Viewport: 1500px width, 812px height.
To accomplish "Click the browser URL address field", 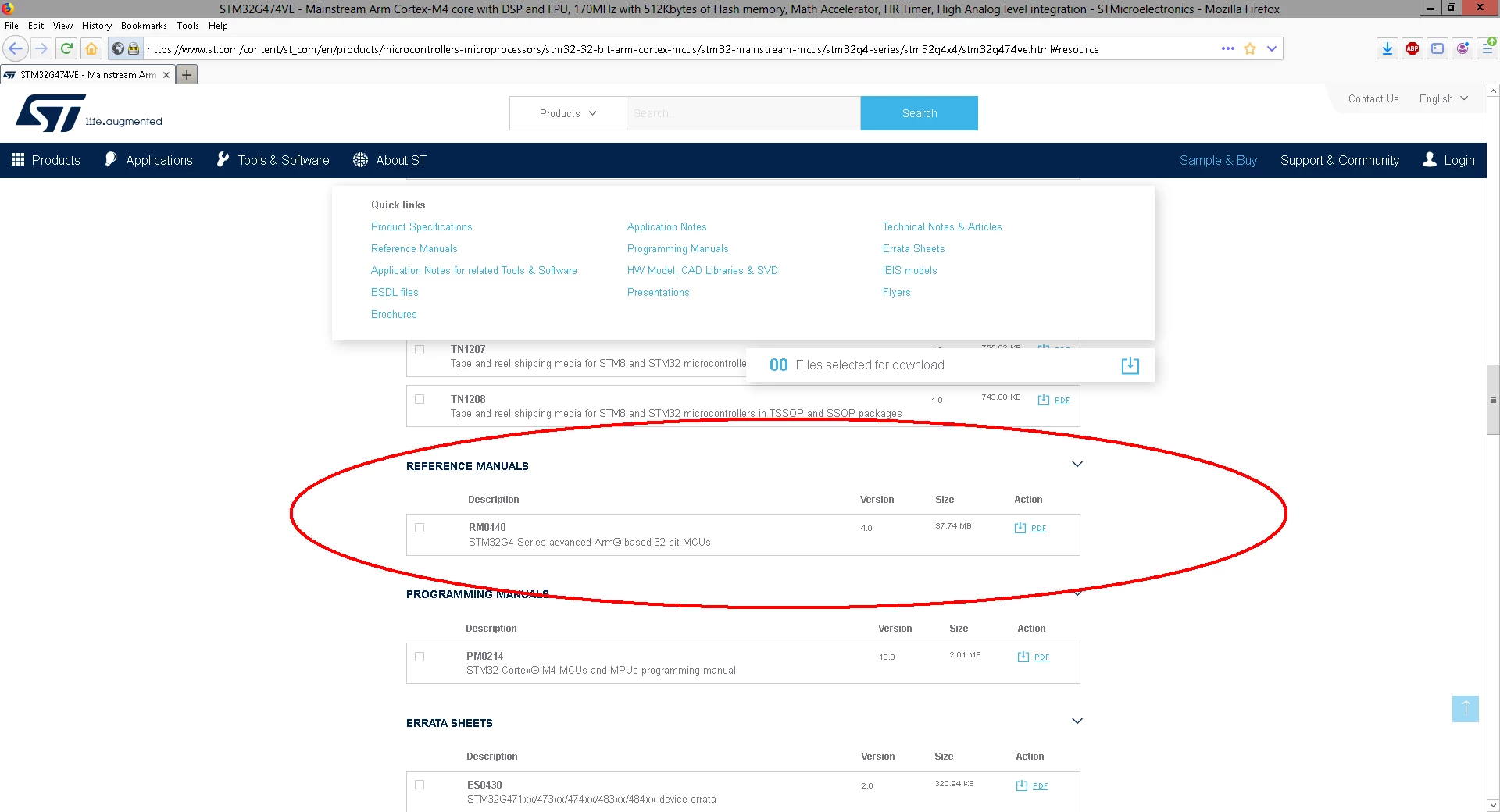I will point(680,49).
